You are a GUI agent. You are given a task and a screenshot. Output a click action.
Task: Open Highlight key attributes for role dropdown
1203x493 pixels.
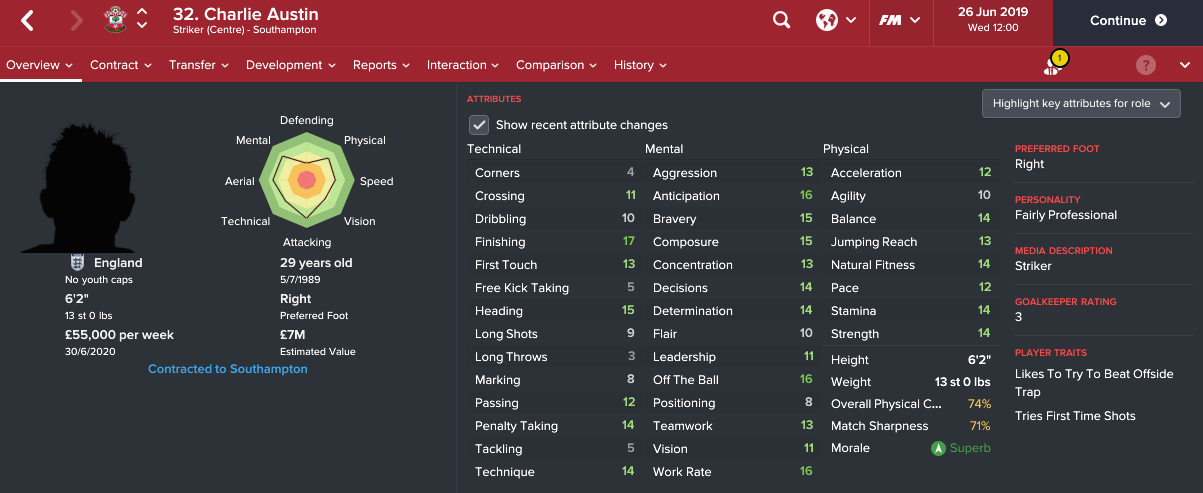[1081, 104]
